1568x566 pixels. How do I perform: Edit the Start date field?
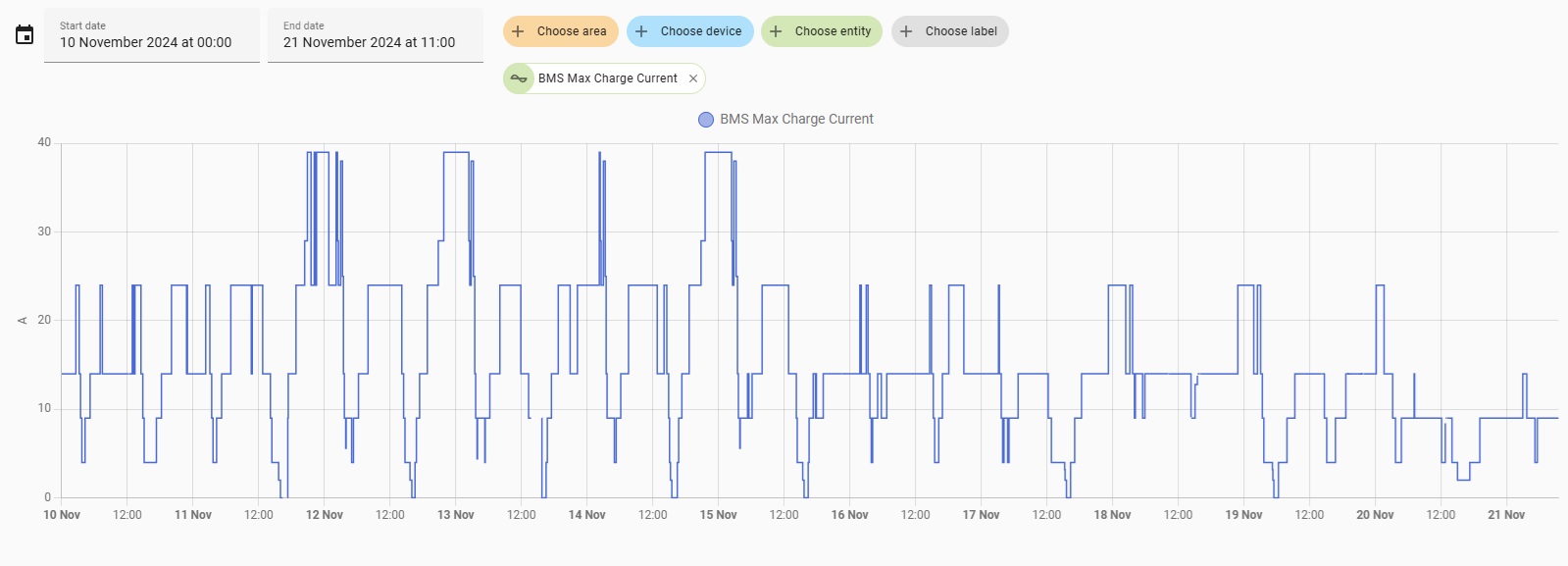pyautogui.click(x=152, y=35)
